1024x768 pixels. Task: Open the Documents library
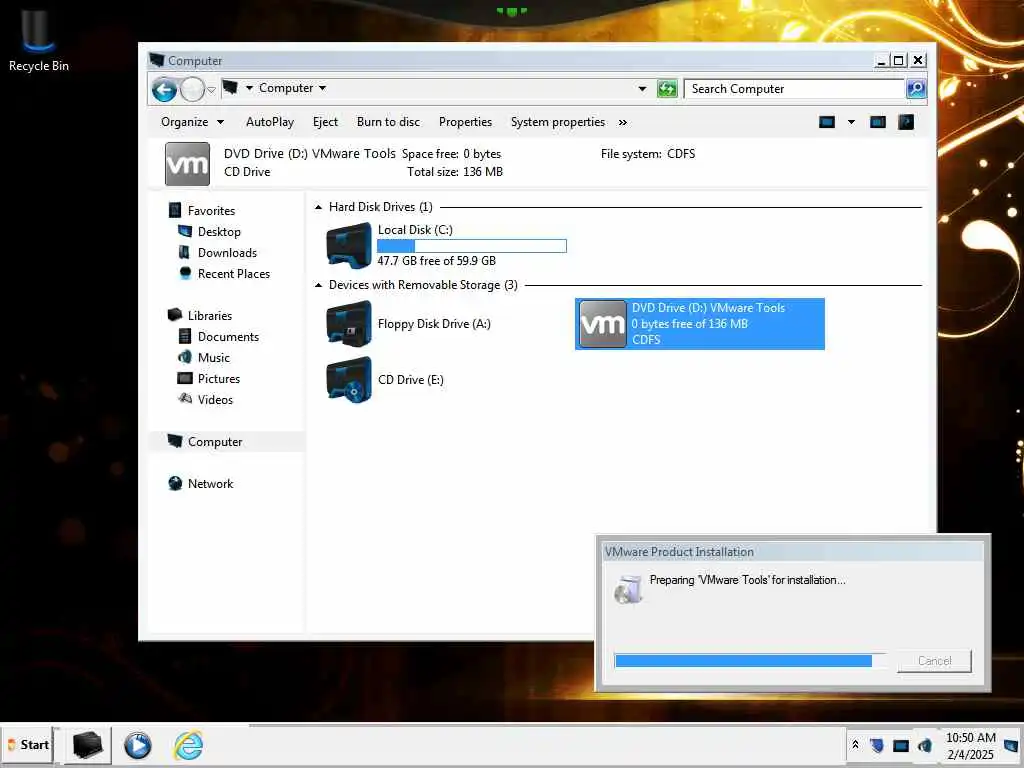tap(228, 336)
